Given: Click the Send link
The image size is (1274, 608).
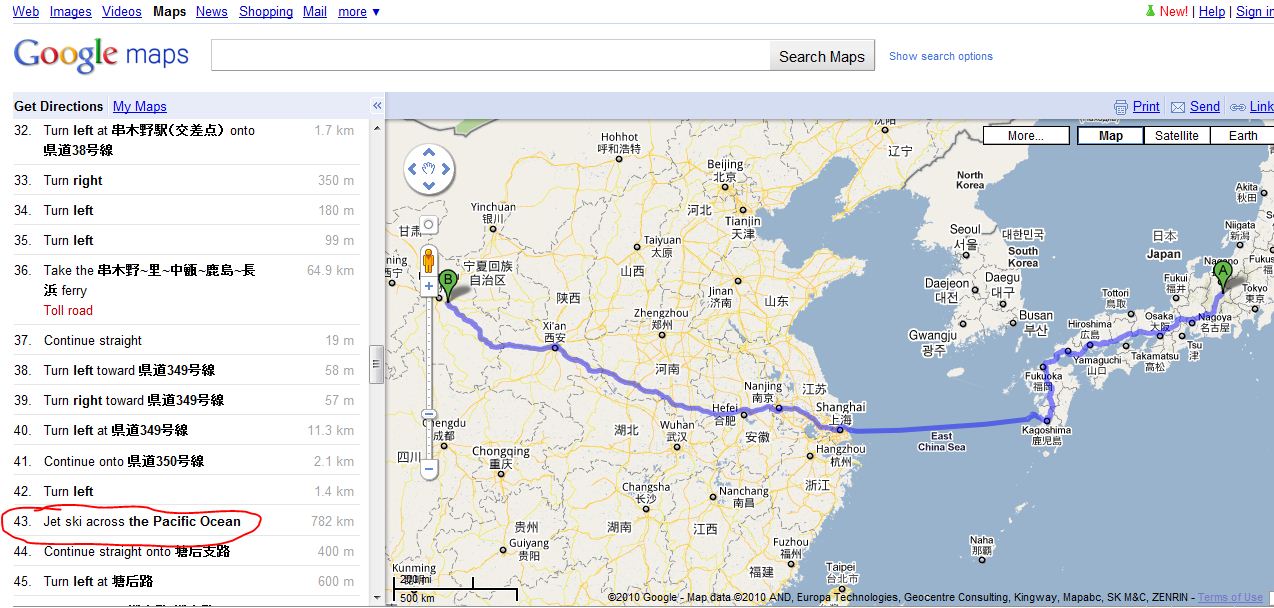Looking at the screenshot, I should (x=1205, y=107).
